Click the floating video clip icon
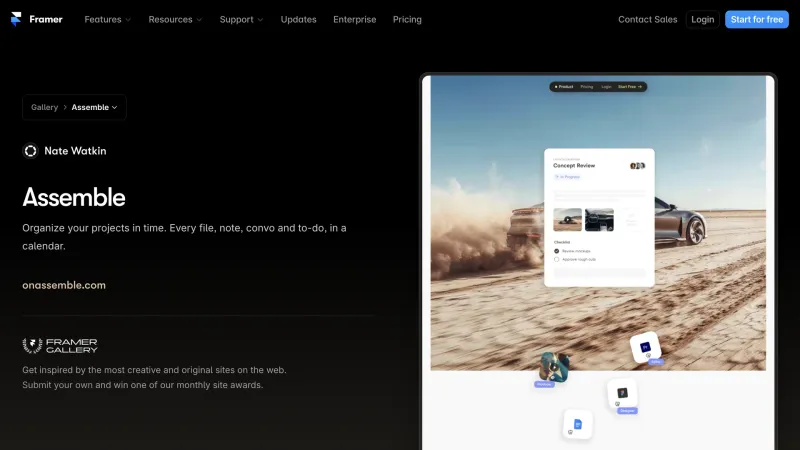The image size is (800, 450). click(x=554, y=366)
